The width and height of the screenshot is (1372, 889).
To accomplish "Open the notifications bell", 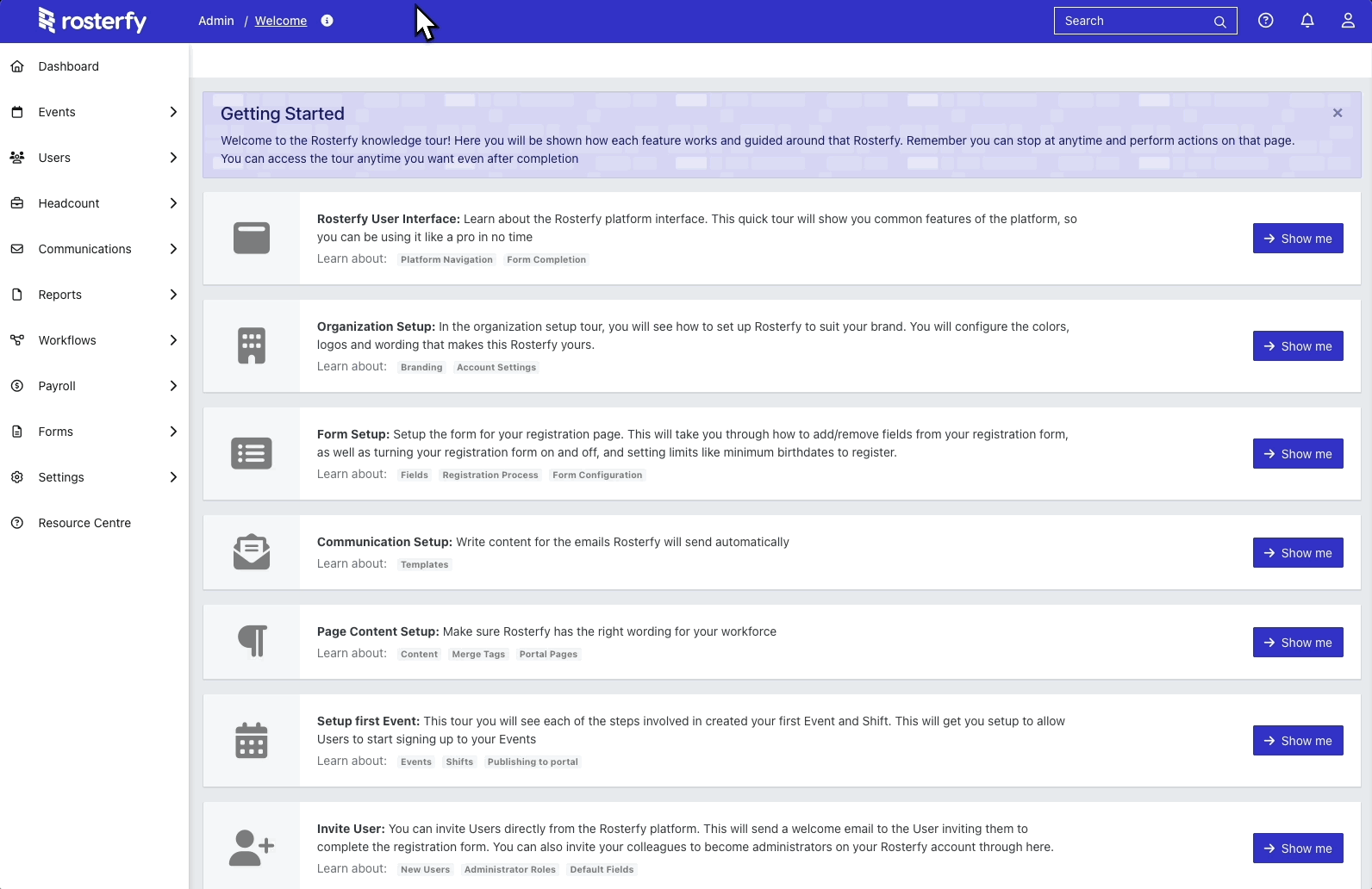I will 1307,21.
